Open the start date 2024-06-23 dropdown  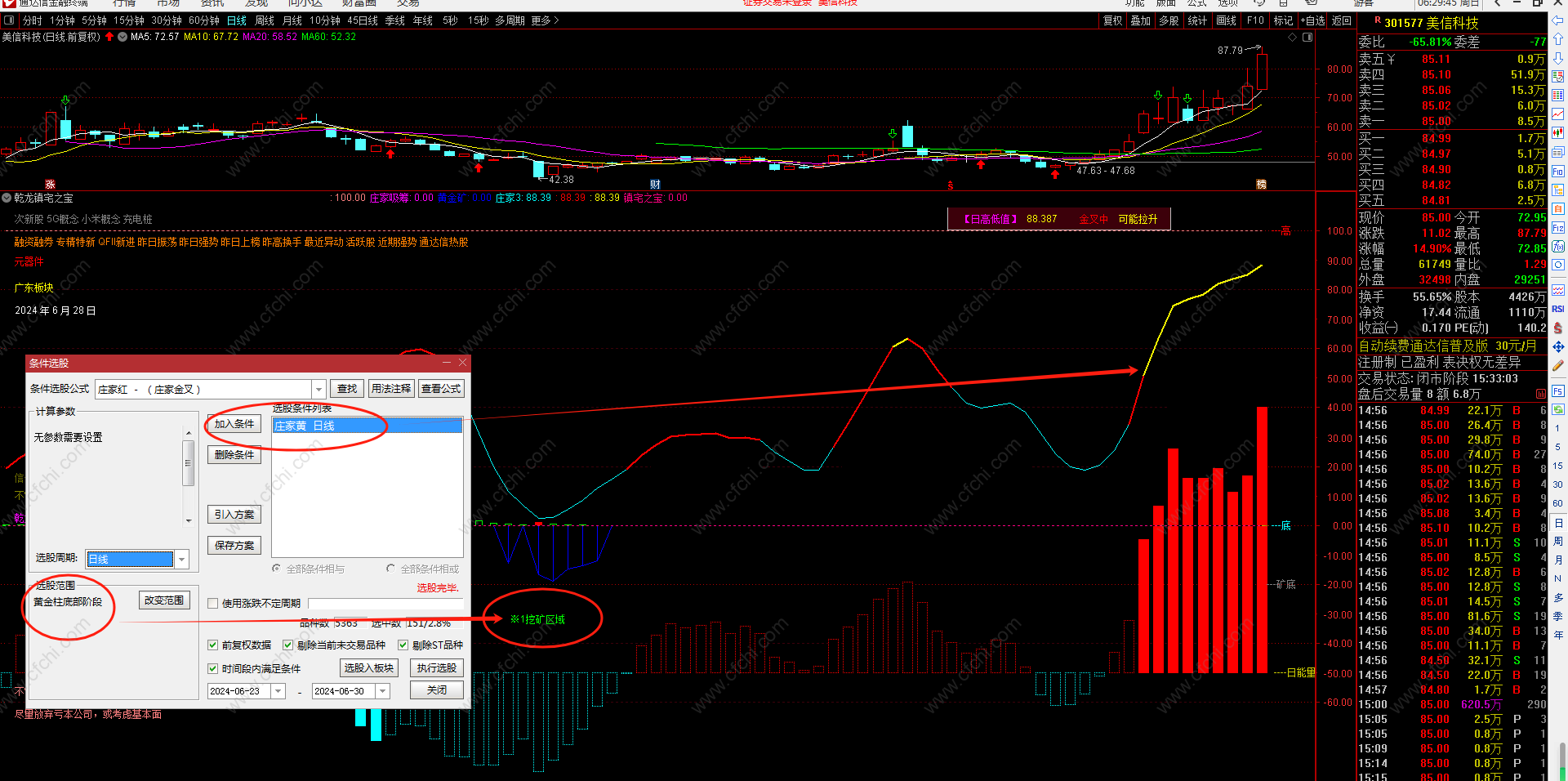click(278, 691)
